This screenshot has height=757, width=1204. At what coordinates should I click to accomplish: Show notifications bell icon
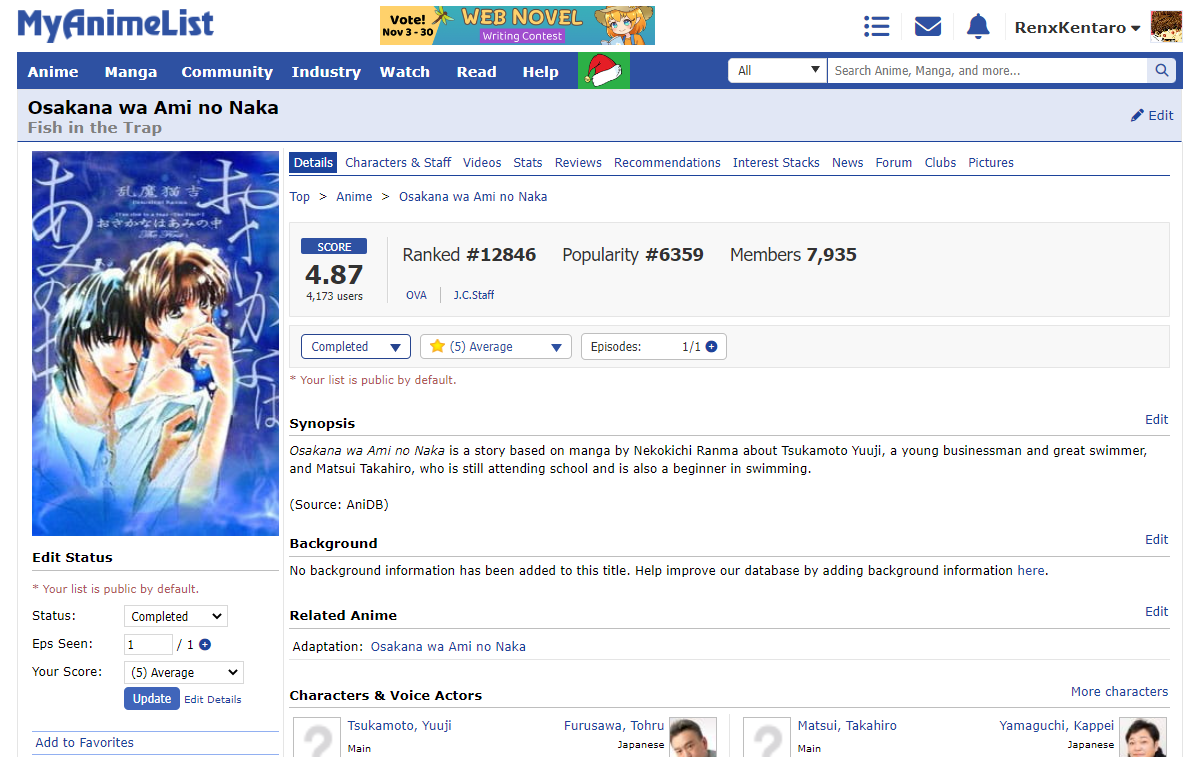978,27
